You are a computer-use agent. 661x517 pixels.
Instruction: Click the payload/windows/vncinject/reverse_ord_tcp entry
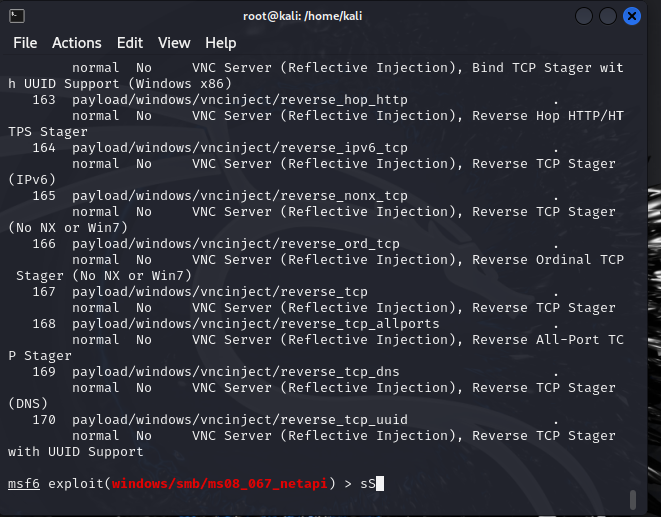(x=235, y=244)
